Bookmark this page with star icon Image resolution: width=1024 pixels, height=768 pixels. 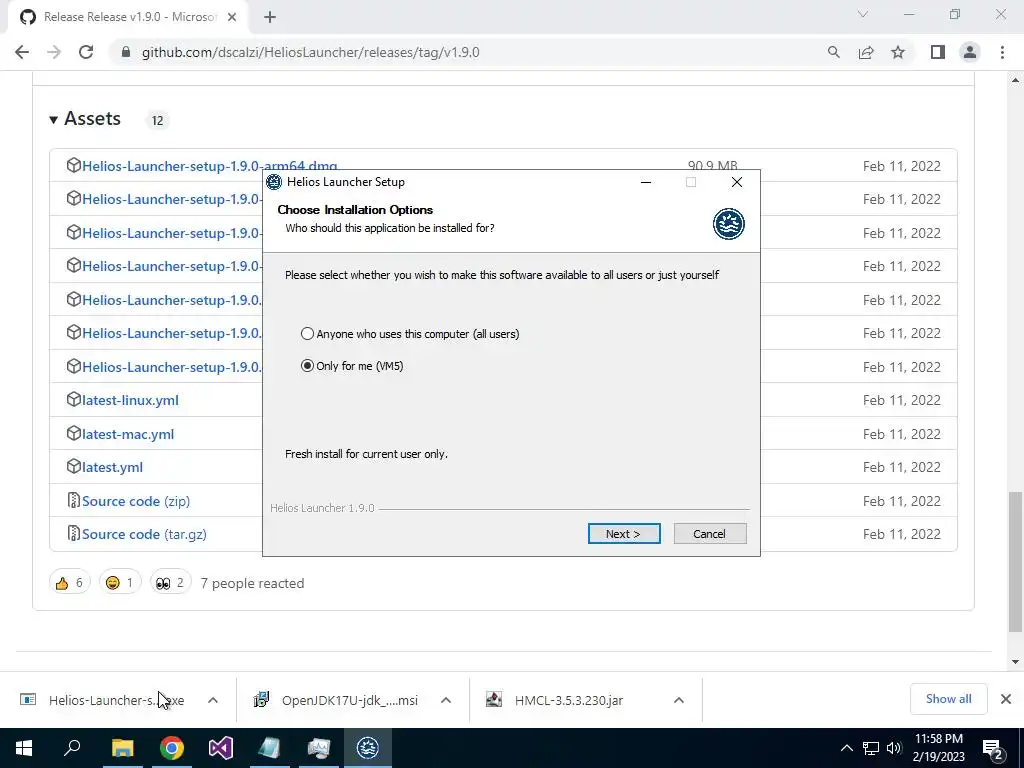point(898,52)
